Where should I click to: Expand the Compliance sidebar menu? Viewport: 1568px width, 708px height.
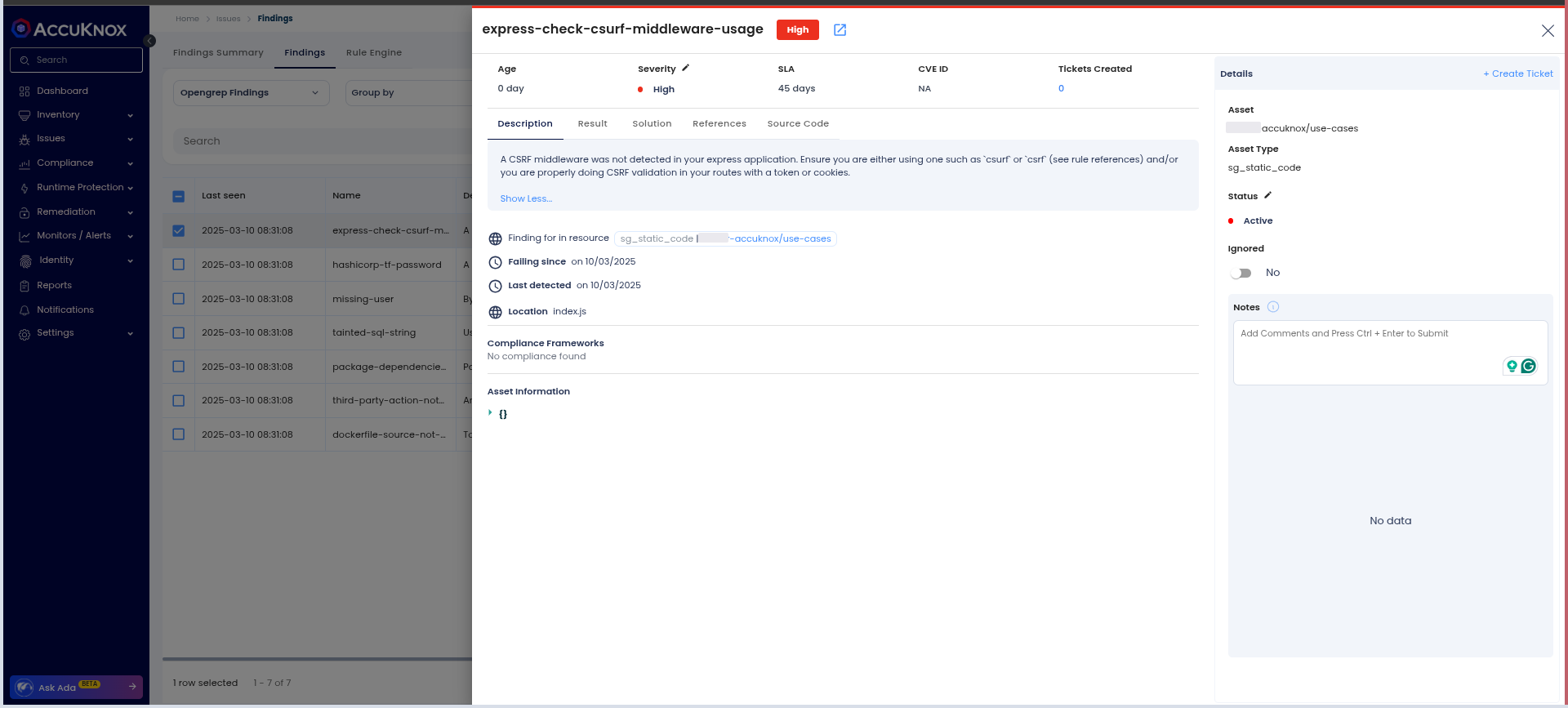click(x=131, y=163)
